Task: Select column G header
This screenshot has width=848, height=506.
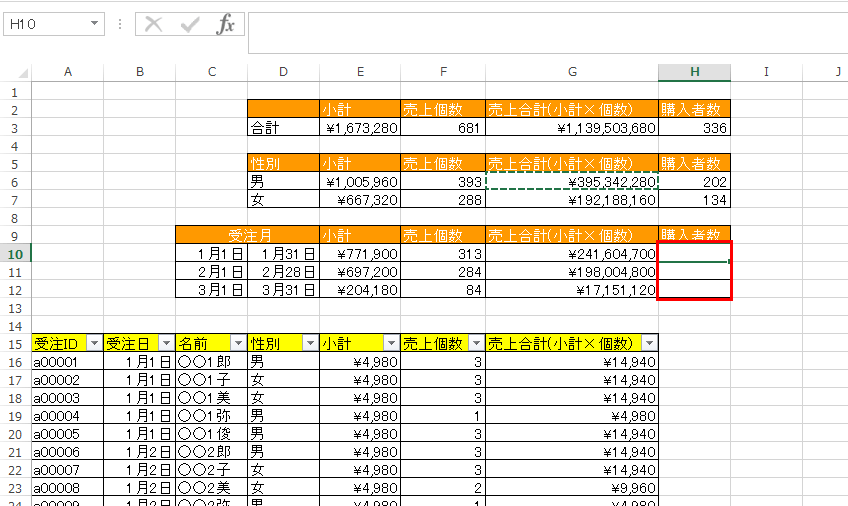Action: pyautogui.click(x=572, y=72)
